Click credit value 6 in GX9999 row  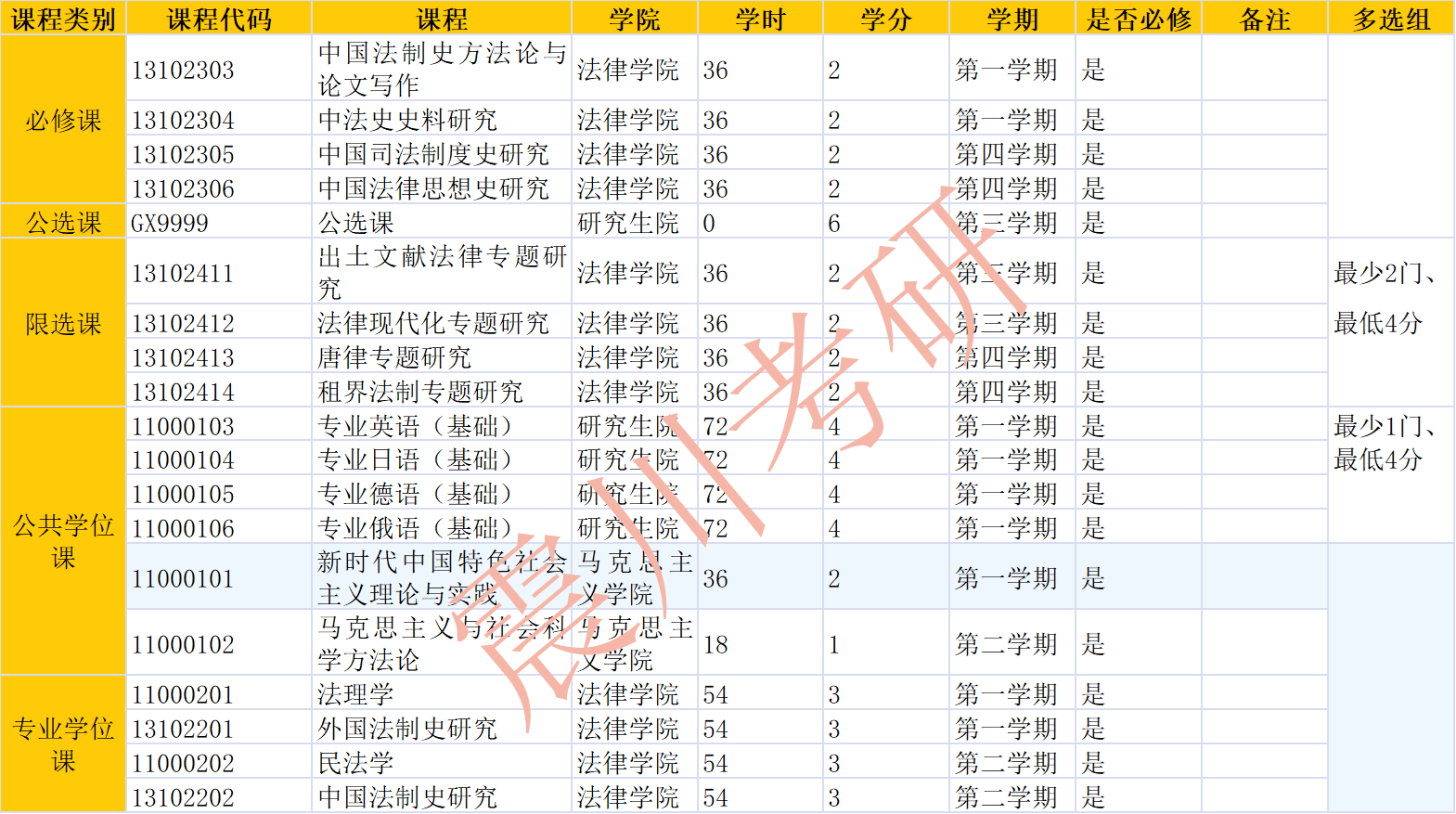click(x=834, y=223)
